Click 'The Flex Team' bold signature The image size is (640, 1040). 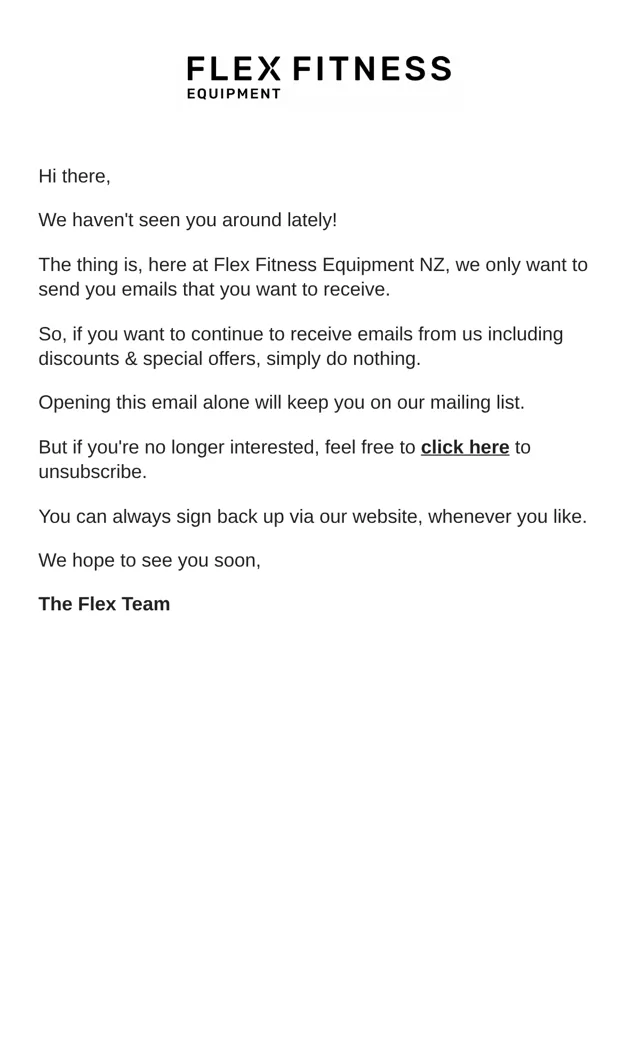click(104, 604)
